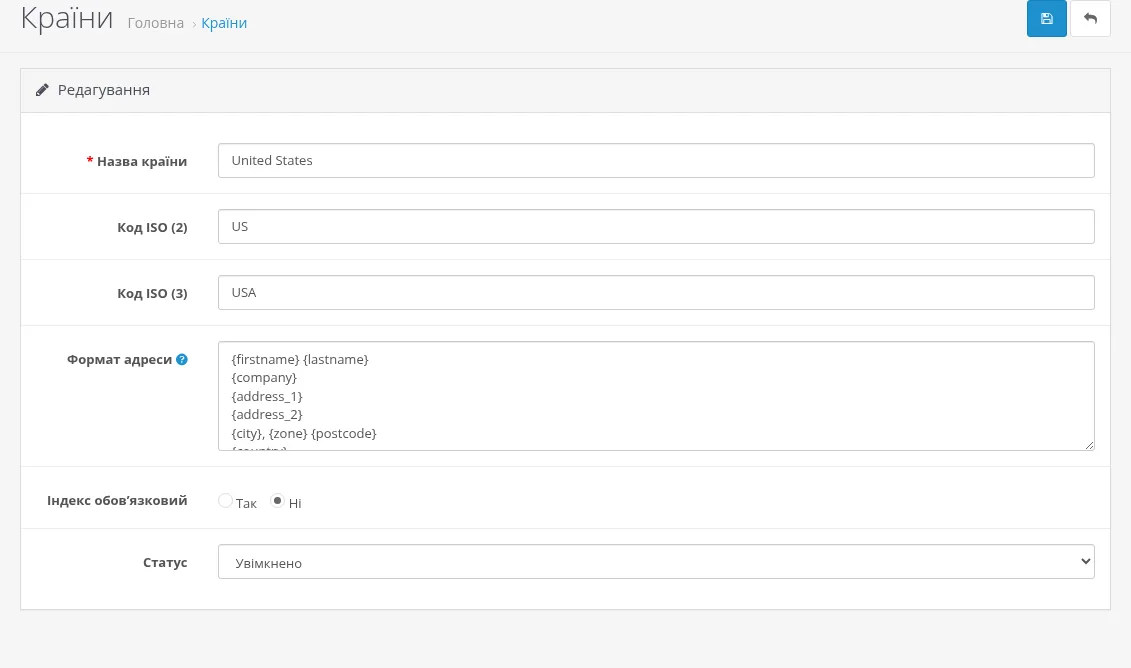Focus the Назва країни input field

pyautogui.click(x=656, y=160)
